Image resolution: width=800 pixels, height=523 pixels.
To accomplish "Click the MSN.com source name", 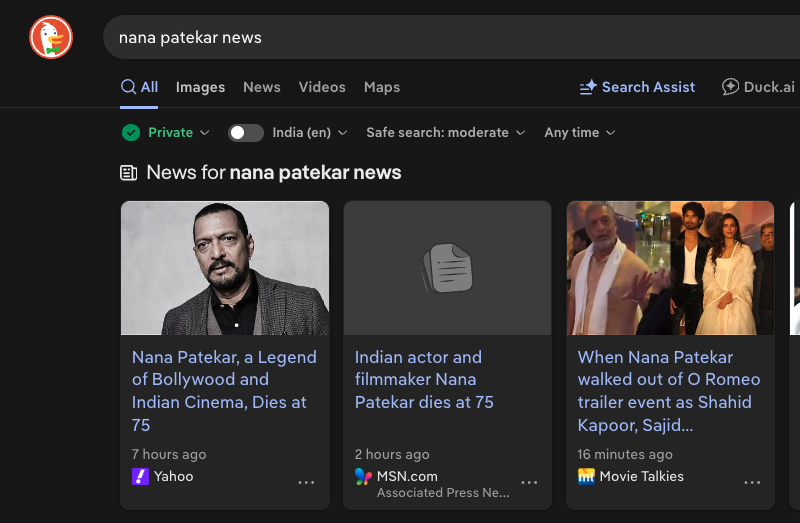I will pyautogui.click(x=407, y=476).
